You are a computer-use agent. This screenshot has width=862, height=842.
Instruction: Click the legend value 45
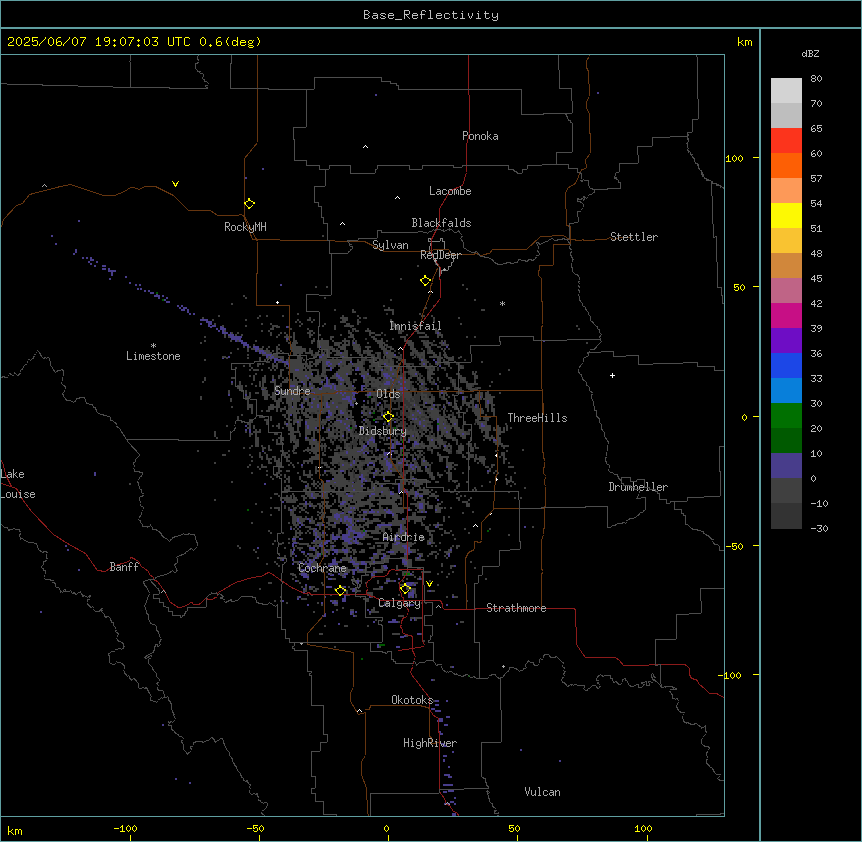(816, 279)
